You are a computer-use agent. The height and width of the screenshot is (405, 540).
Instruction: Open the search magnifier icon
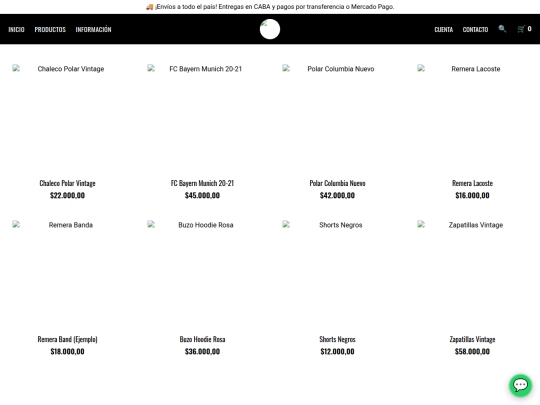[x=502, y=29]
